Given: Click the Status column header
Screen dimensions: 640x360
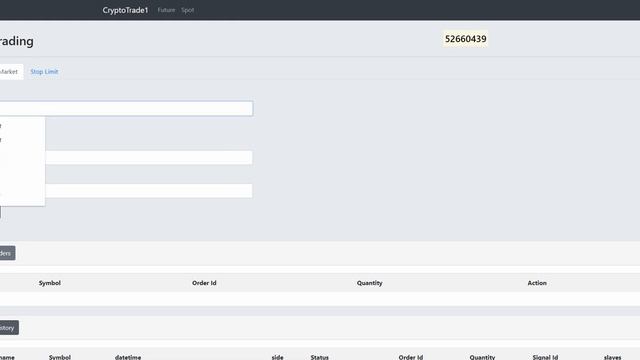Looking at the screenshot, I should 320,357.
